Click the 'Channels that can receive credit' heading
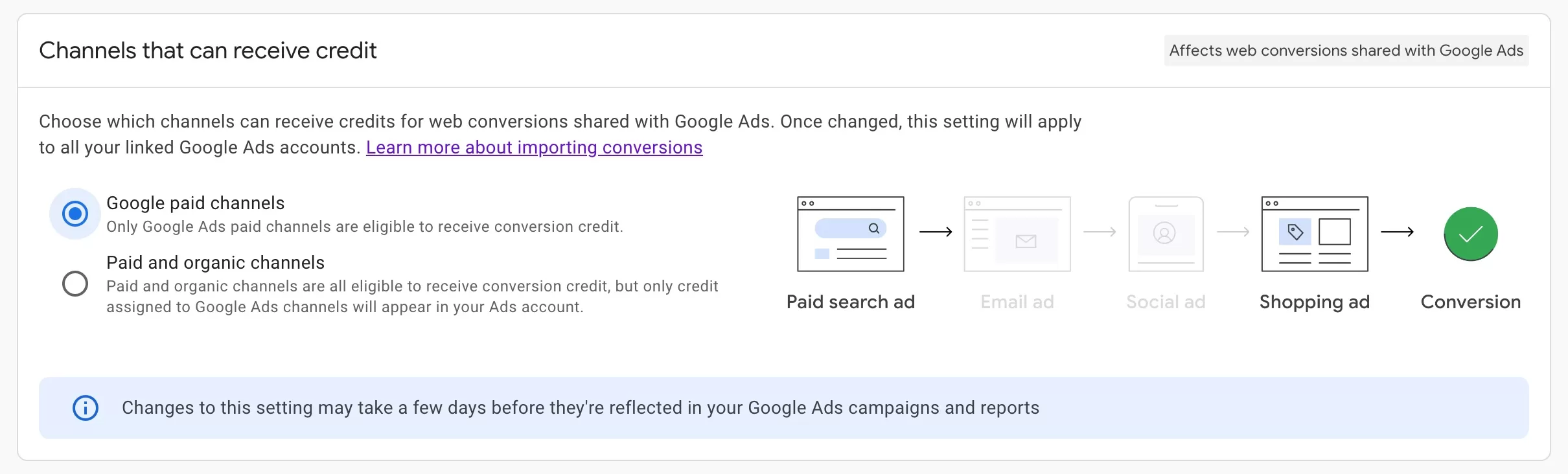 (208, 51)
